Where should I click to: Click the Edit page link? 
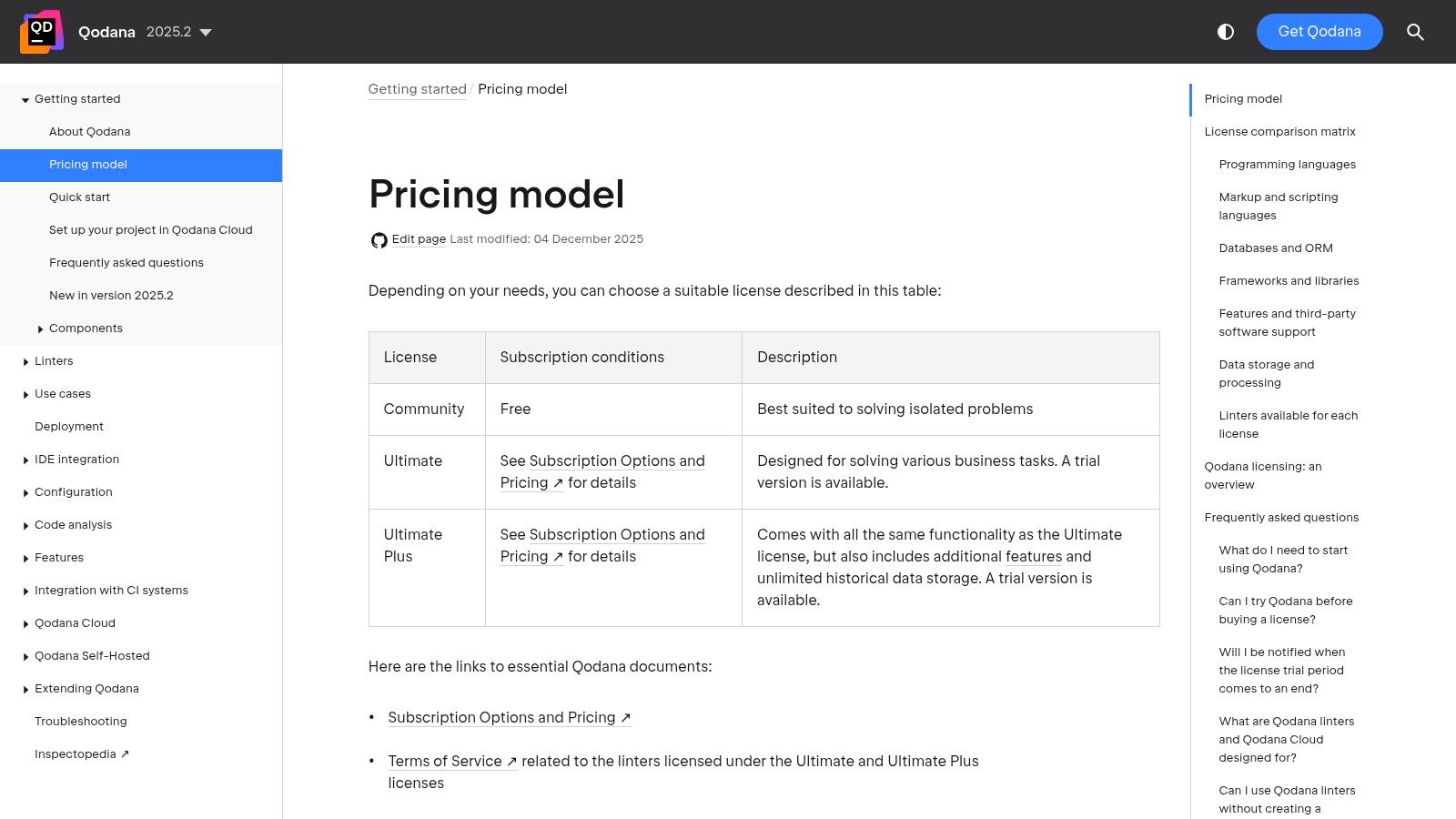tap(419, 239)
